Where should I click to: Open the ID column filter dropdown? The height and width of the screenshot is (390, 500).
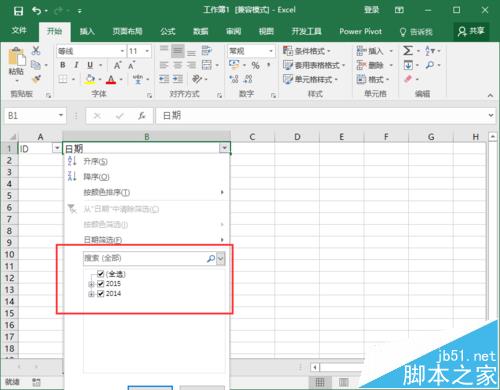pos(57,148)
